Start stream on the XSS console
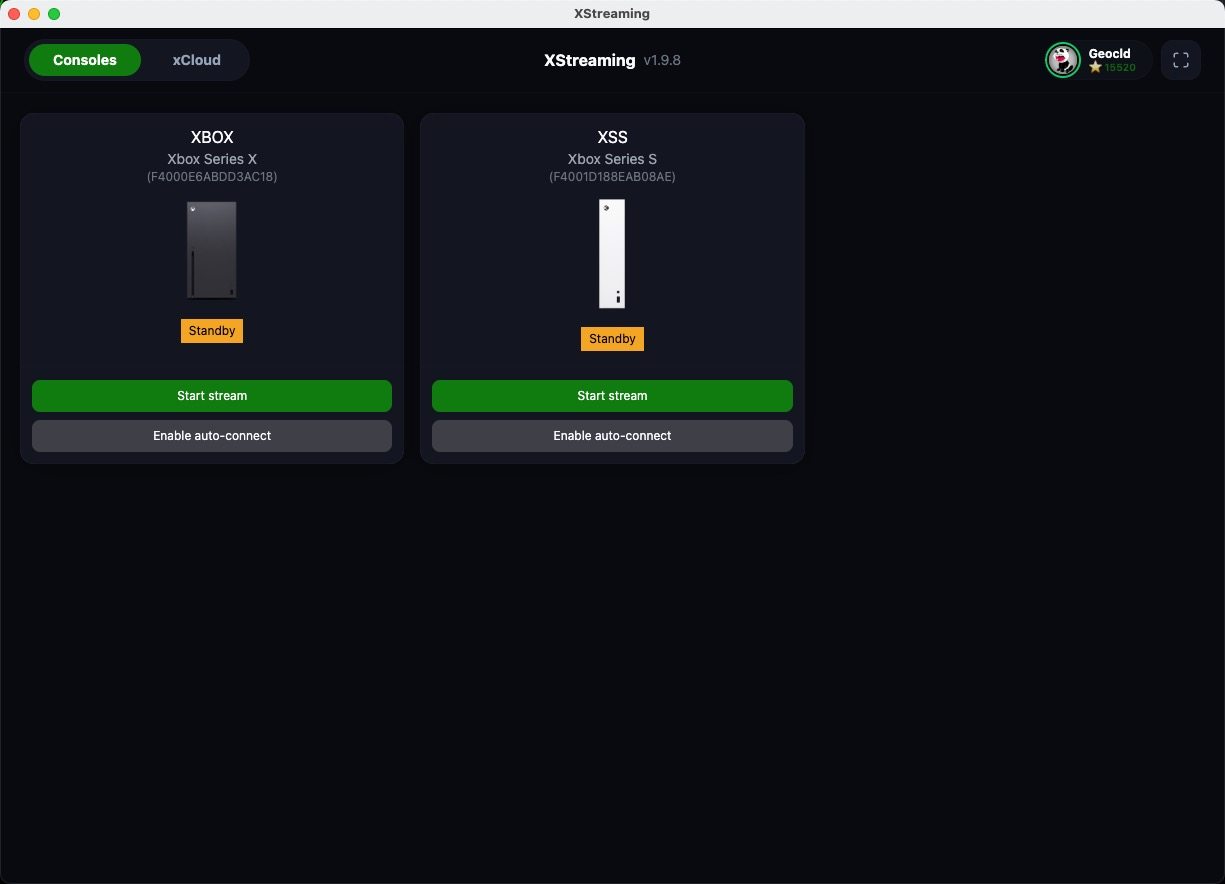This screenshot has height=884, width=1225. [x=612, y=396]
